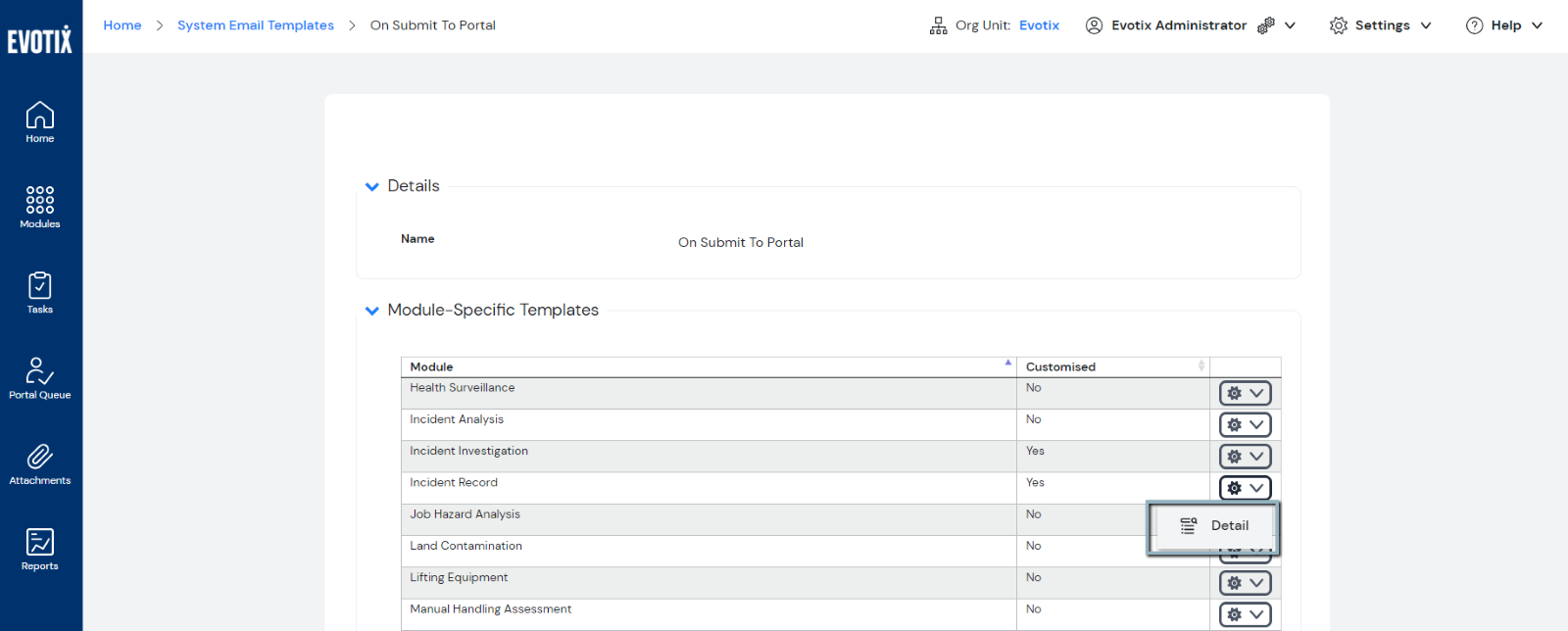Open the Portal Queue icon

[40, 378]
